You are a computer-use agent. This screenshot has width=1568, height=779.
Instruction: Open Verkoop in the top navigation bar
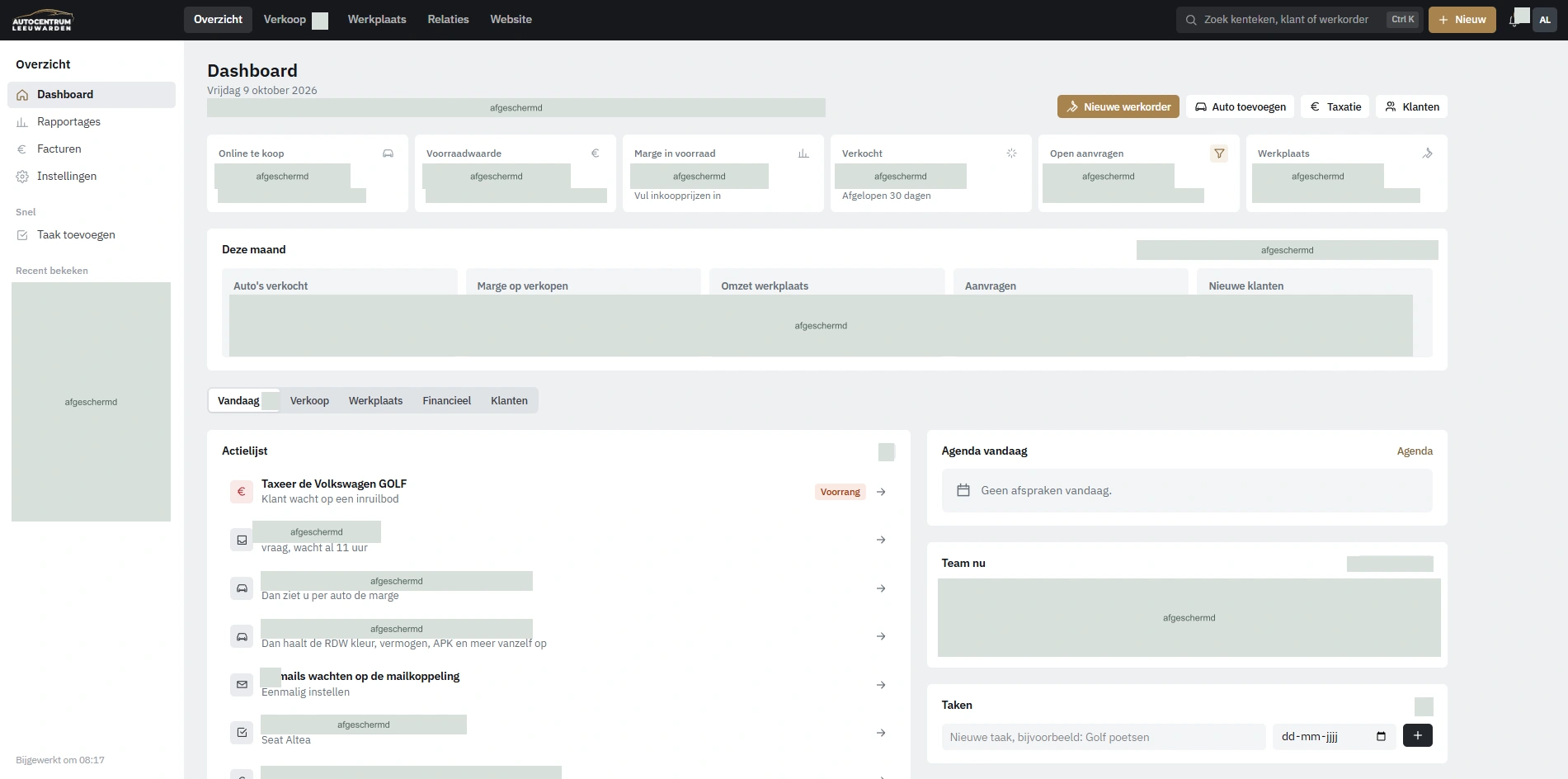click(x=285, y=19)
